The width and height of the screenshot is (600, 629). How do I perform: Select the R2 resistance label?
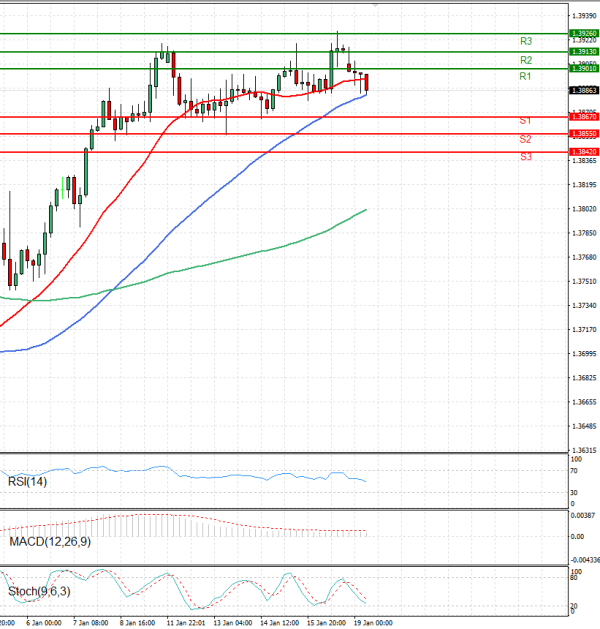coord(525,60)
